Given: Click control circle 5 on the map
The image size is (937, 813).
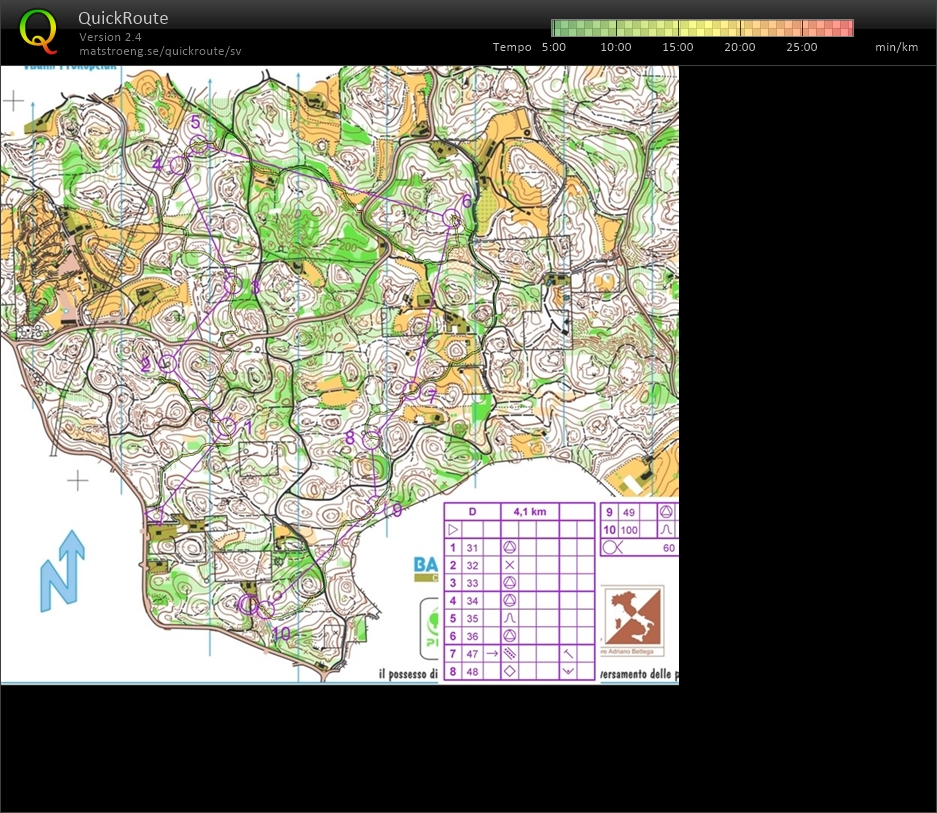Looking at the screenshot, I should (199, 145).
